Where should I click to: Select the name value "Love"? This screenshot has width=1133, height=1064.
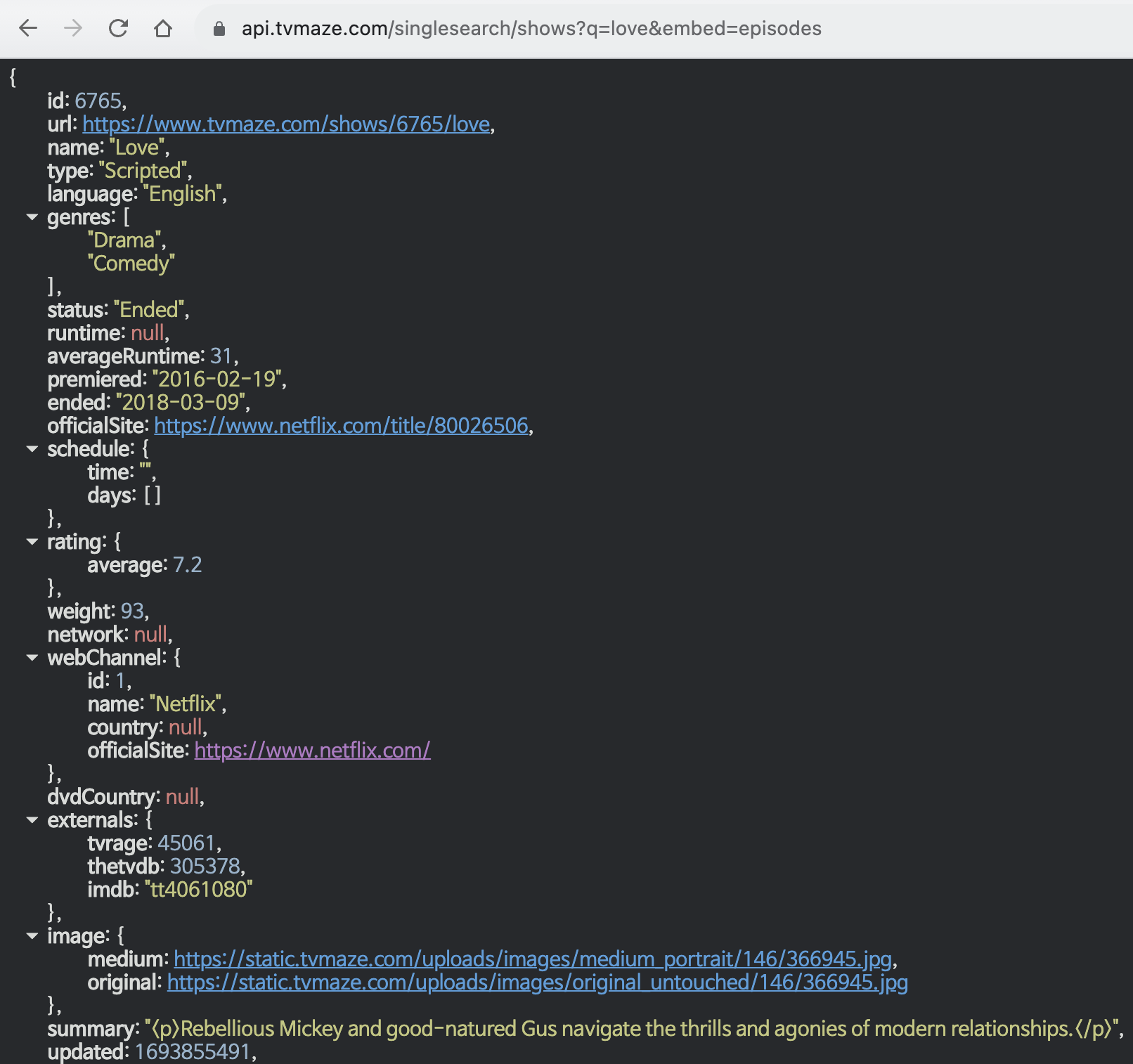point(137,148)
